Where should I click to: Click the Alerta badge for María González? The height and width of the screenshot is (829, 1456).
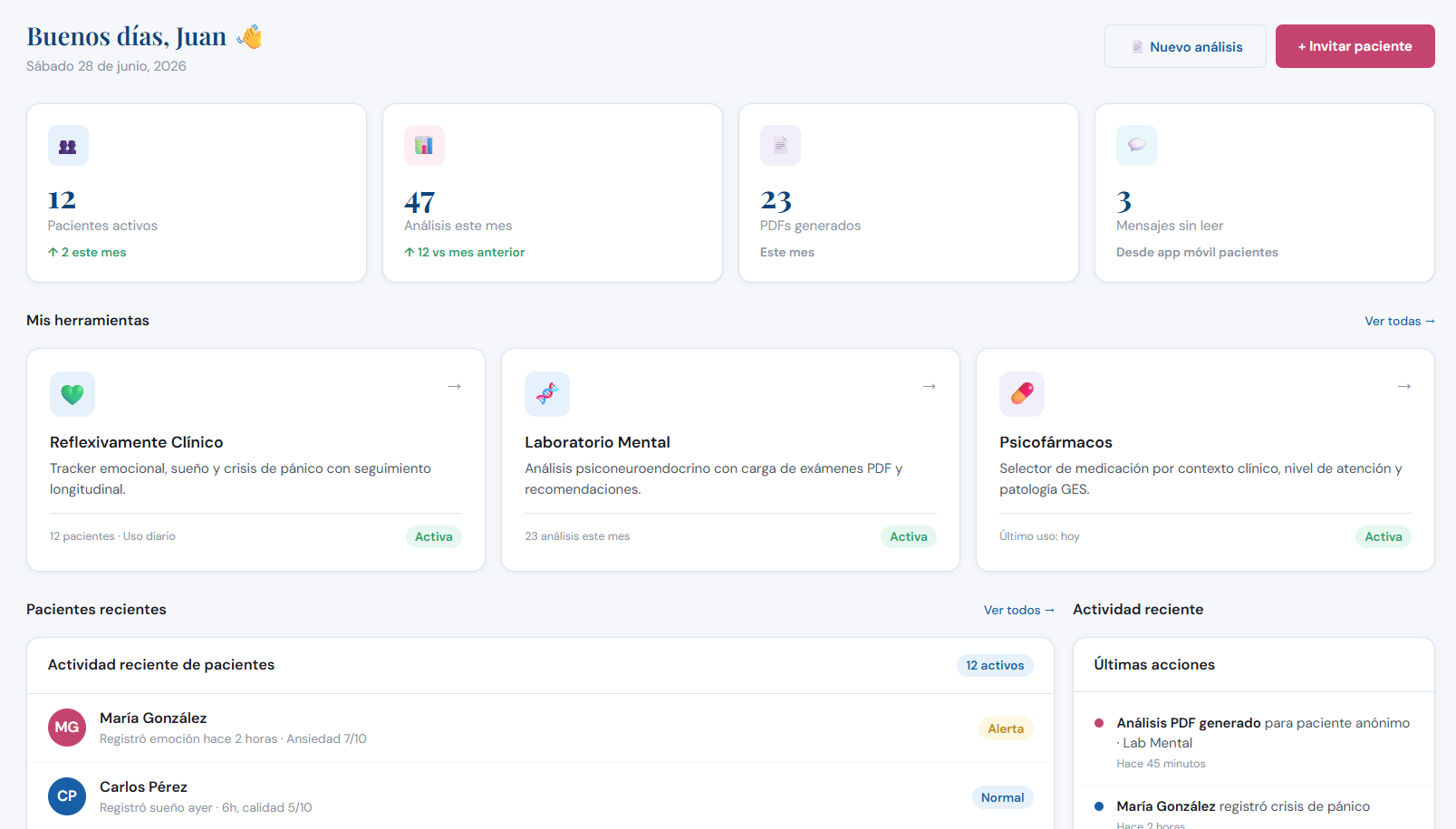[1006, 728]
